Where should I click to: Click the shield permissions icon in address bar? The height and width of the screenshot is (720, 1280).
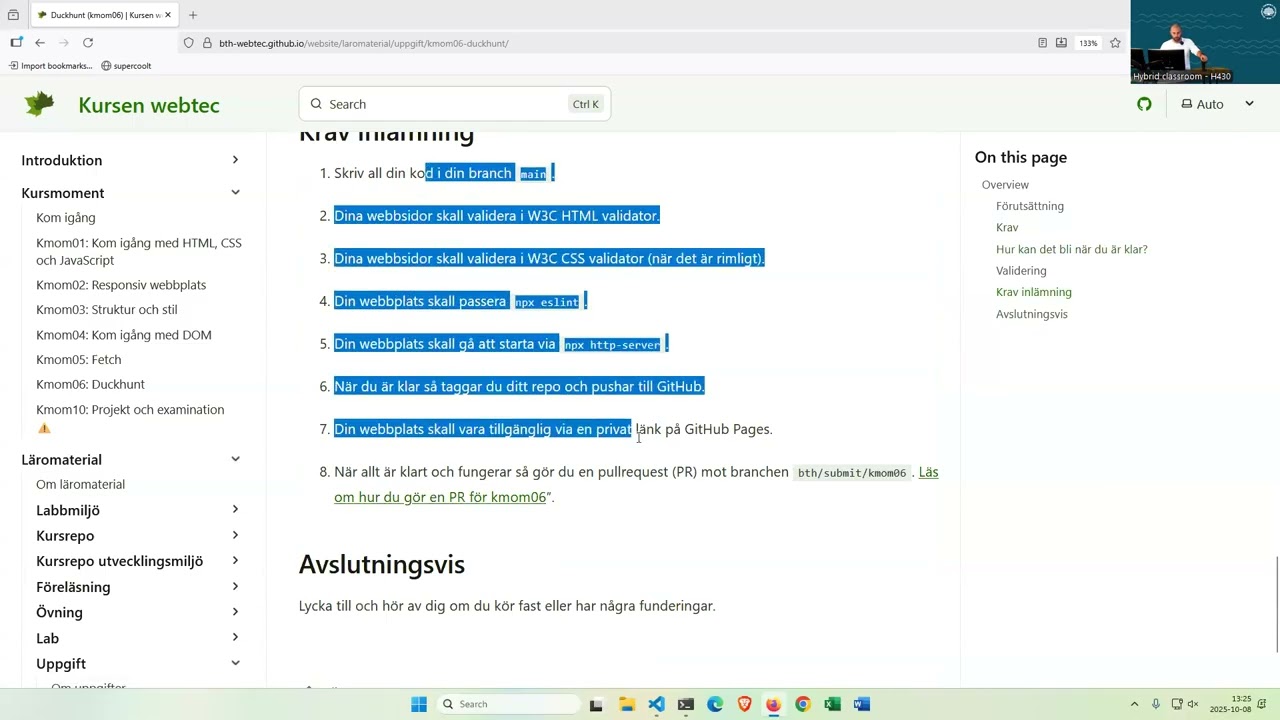(189, 43)
